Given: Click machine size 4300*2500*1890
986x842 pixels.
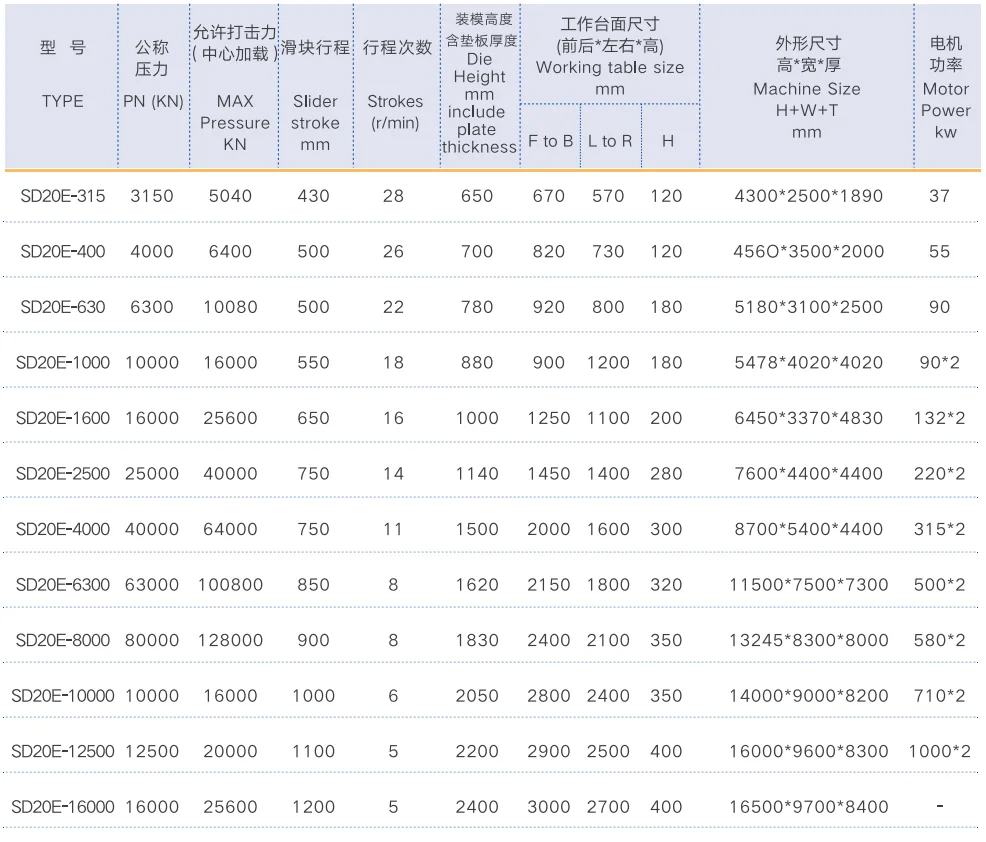Looking at the screenshot, I should pyautogui.click(x=808, y=196).
